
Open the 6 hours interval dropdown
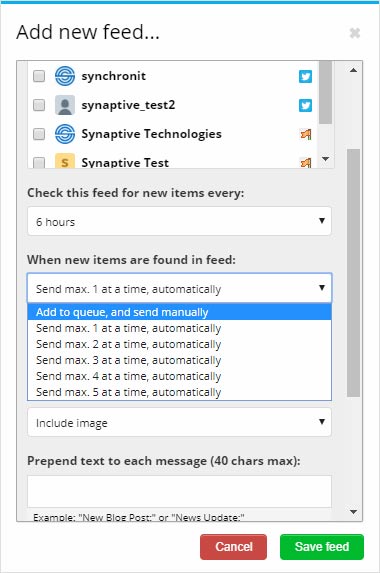179,221
